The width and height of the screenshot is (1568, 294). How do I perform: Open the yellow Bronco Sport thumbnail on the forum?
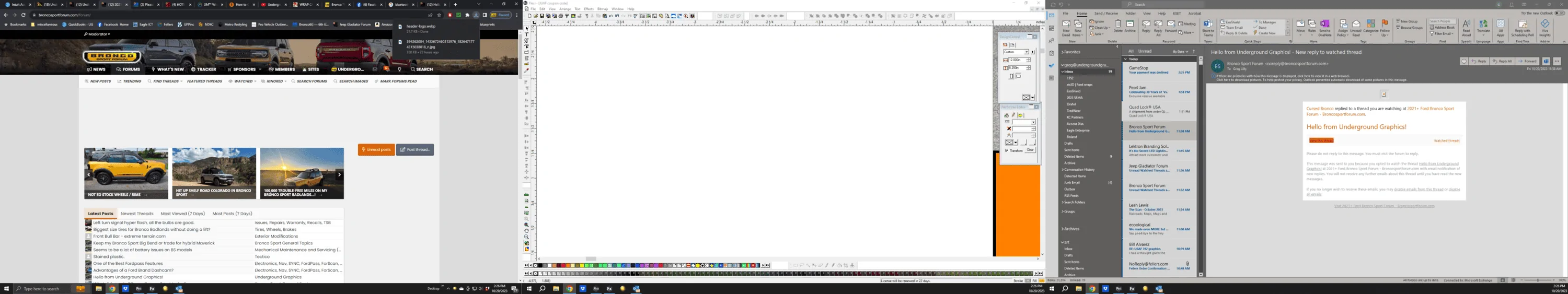(126, 173)
